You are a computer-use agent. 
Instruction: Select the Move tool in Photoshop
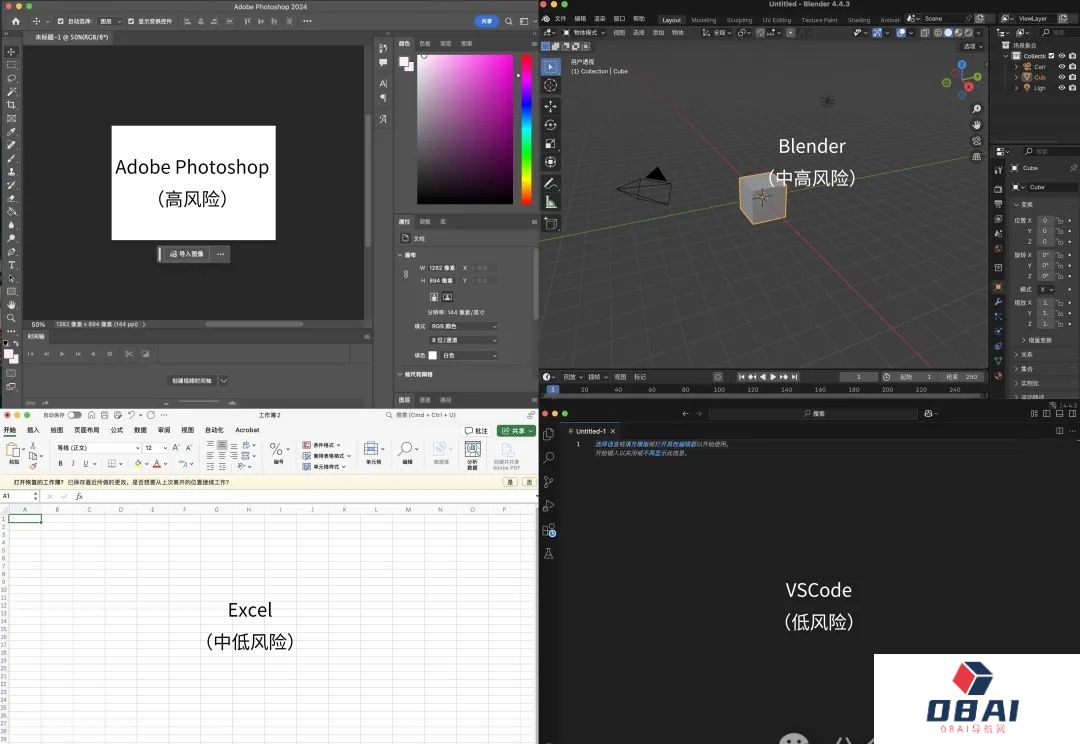coord(11,52)
